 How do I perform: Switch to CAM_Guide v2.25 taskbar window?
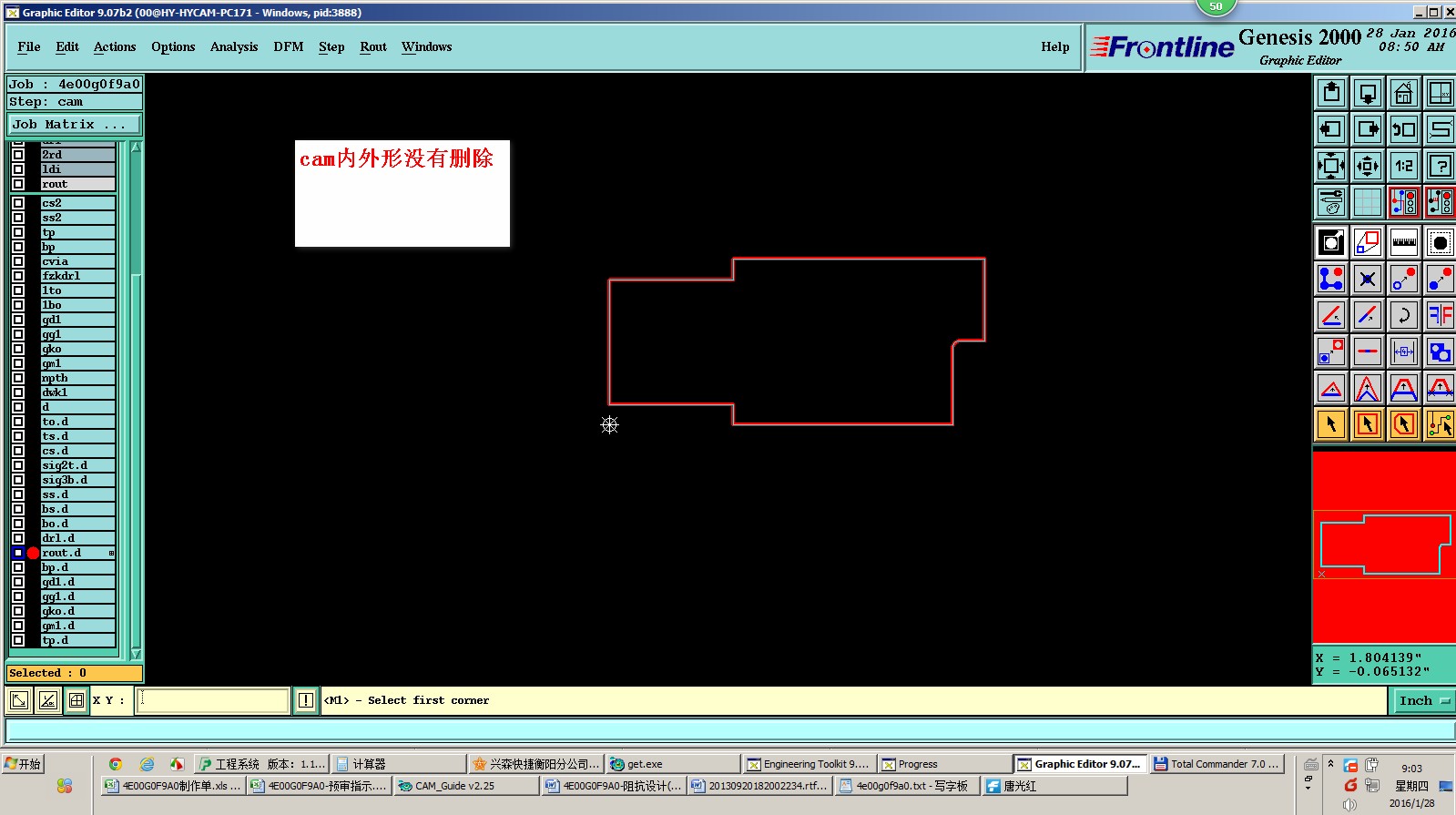(465, 786)
